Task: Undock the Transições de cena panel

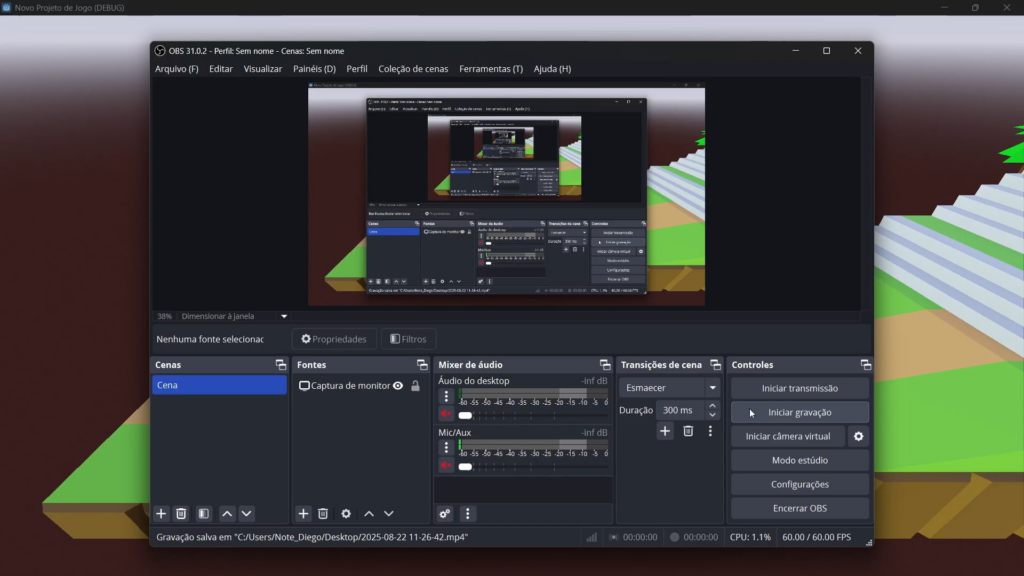Action: 716,364
